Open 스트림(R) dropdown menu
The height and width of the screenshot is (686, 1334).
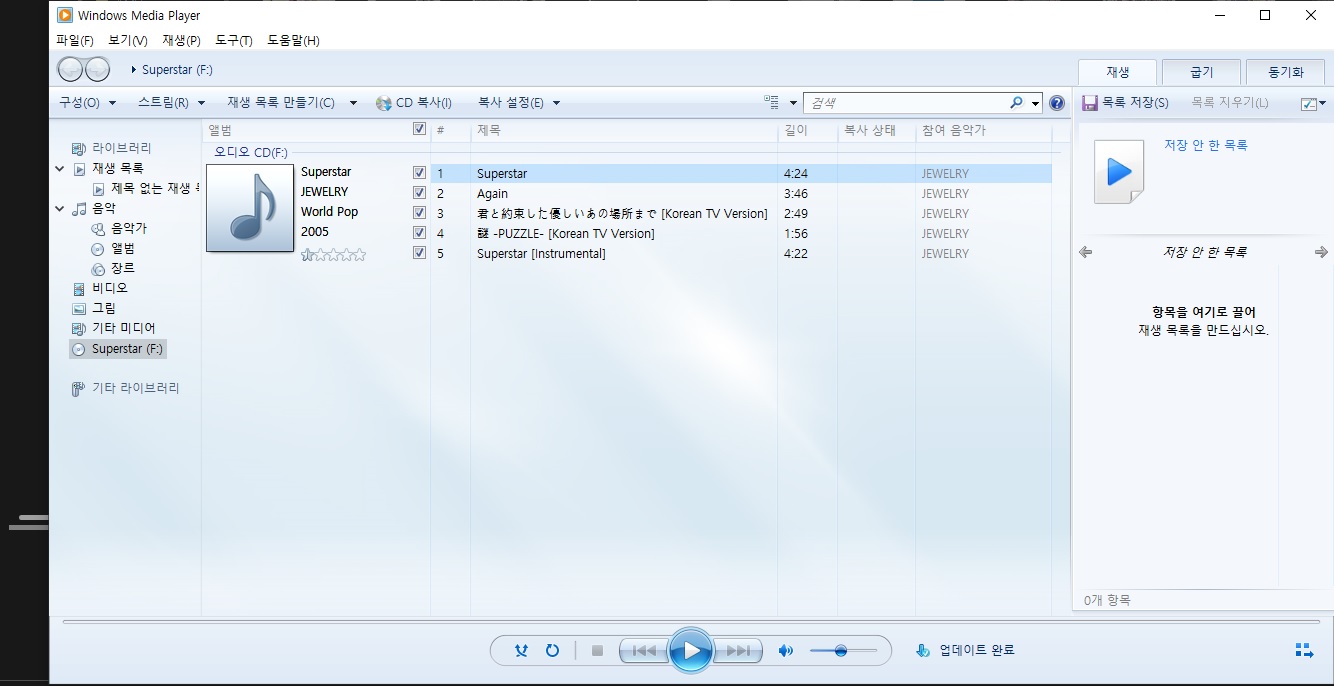pyautogui.click(x=171, y=103)
